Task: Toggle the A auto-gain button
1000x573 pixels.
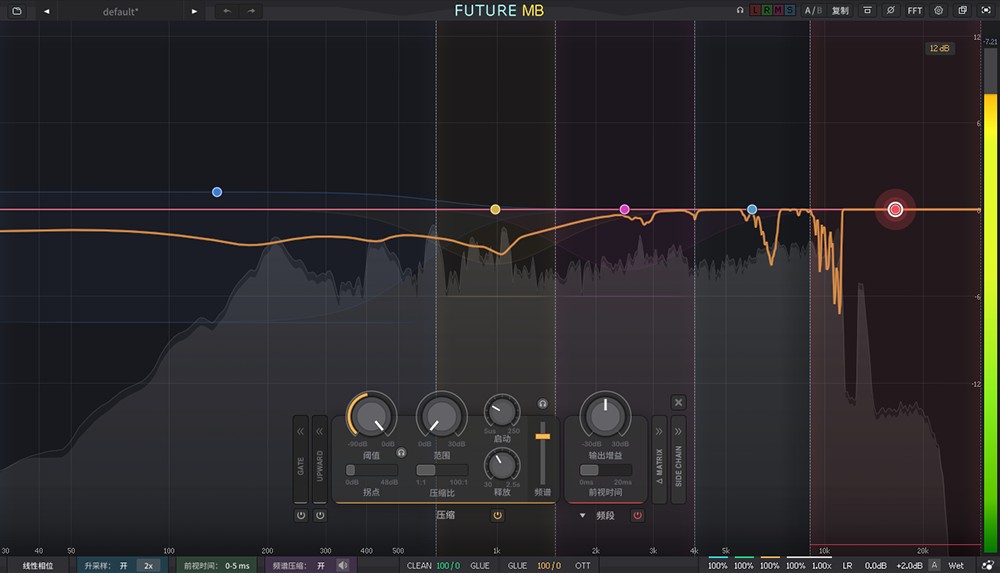Action: point(934,565)
